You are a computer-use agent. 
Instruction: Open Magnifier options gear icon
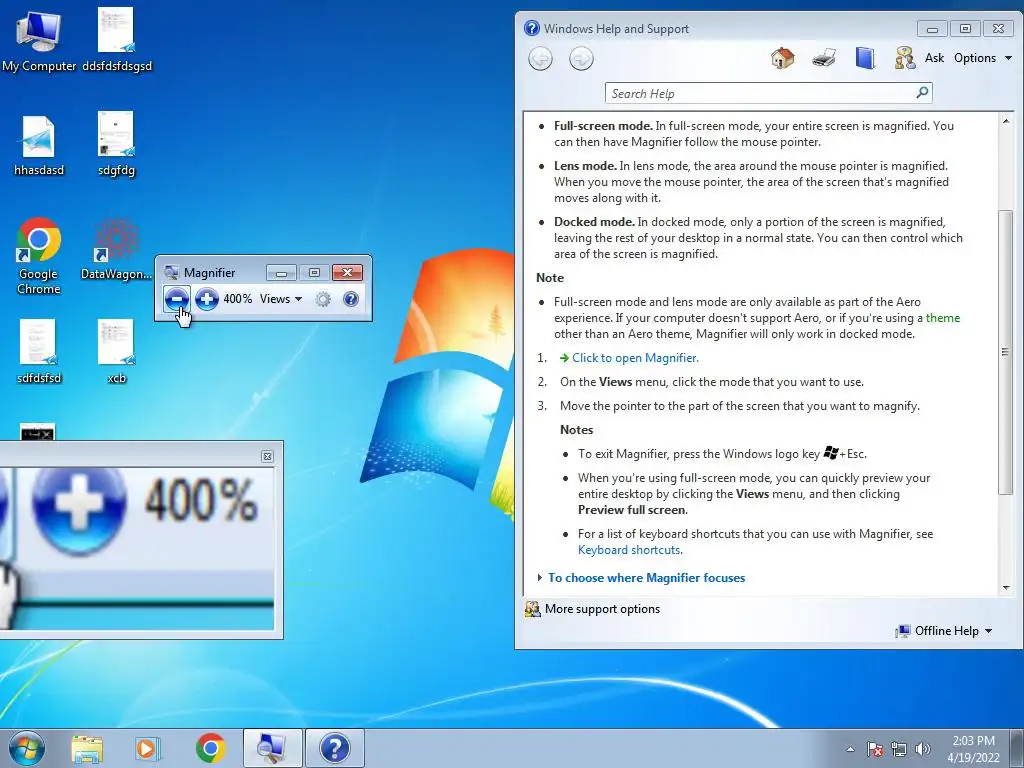click(x=323, y=299)
